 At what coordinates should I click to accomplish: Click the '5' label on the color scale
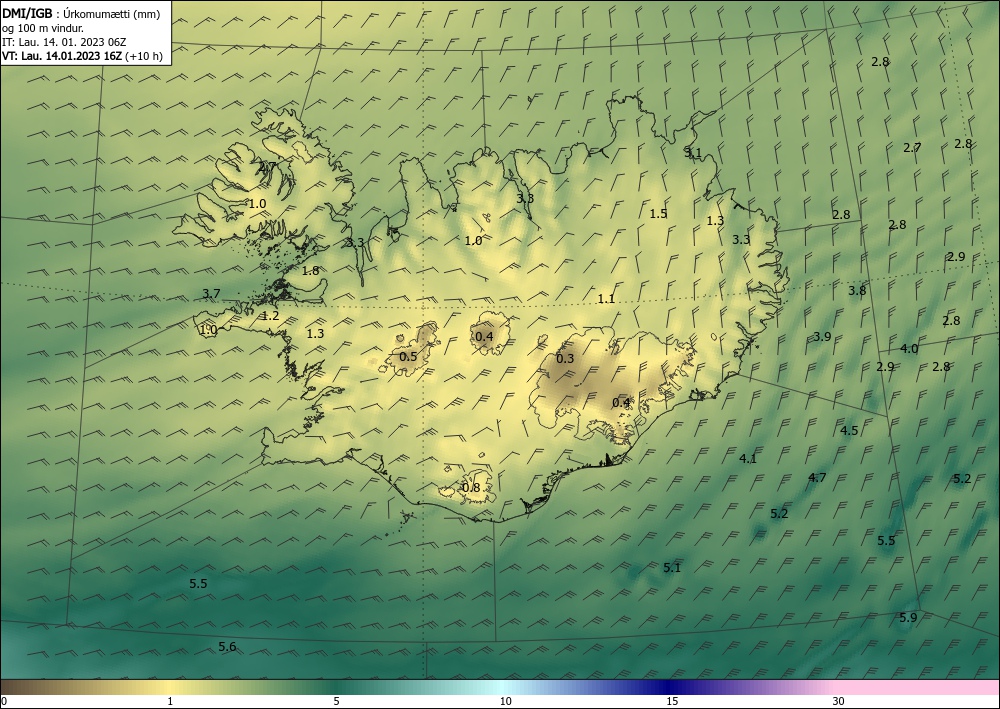(336, 702)
